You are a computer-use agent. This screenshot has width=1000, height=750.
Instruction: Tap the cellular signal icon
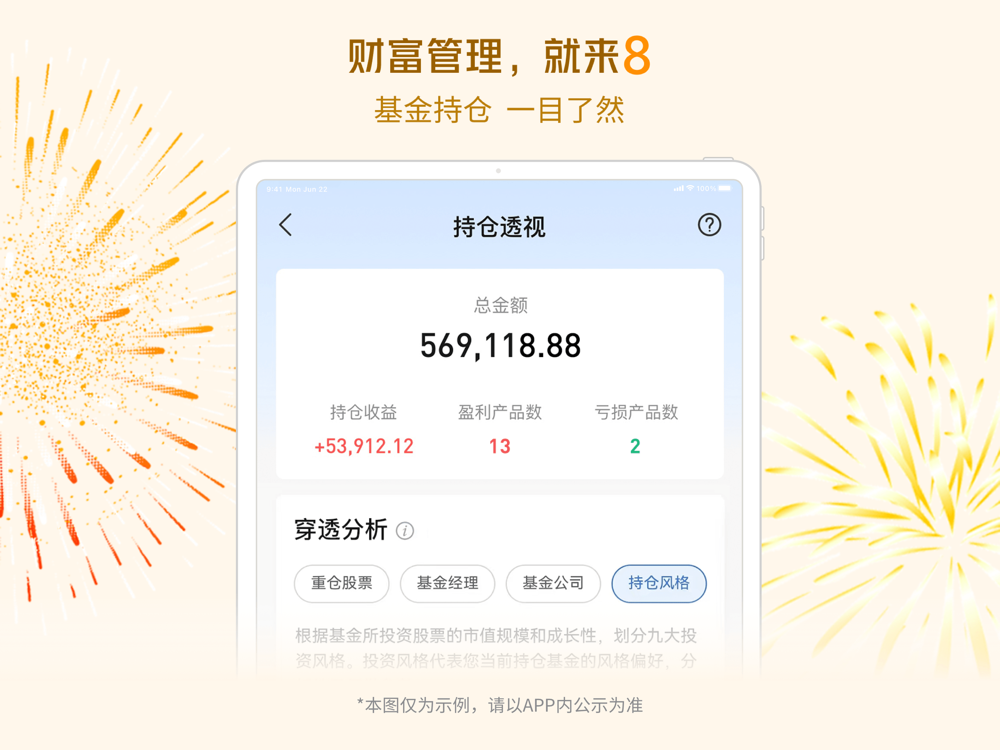point(679,188)
